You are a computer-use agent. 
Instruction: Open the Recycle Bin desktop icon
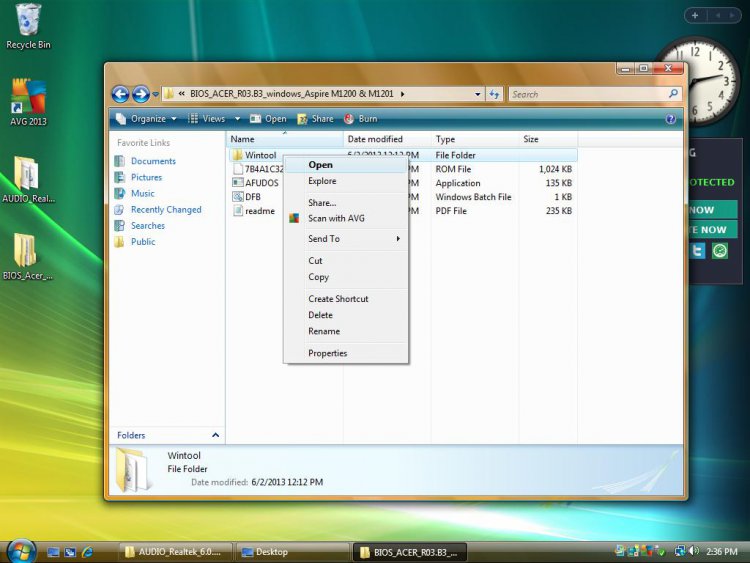click(28, 26)
